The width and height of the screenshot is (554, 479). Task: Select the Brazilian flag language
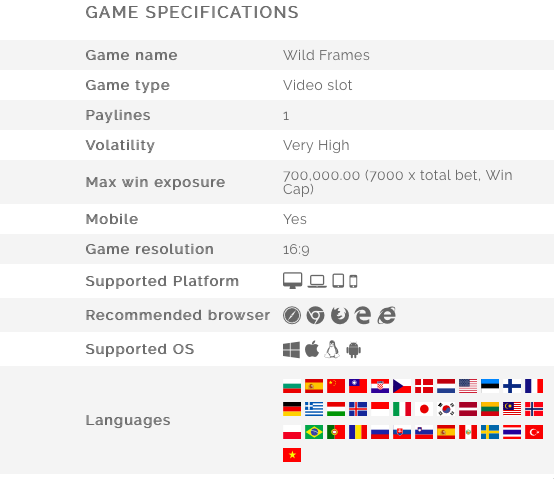pyautogui.click(x=314, y=432)
